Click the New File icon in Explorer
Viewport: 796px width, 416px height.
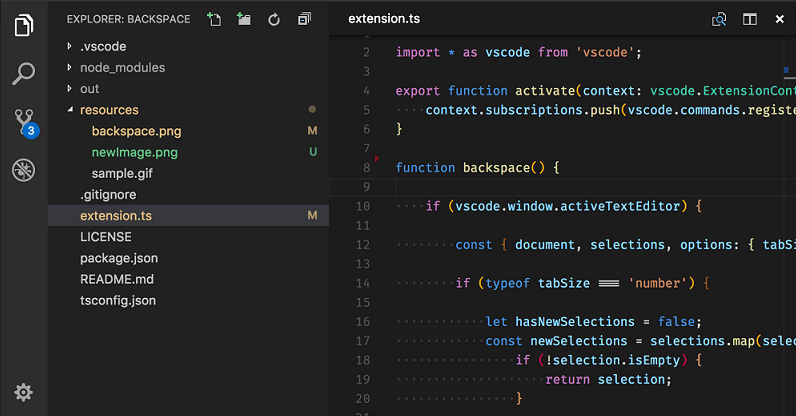(213, 19)
